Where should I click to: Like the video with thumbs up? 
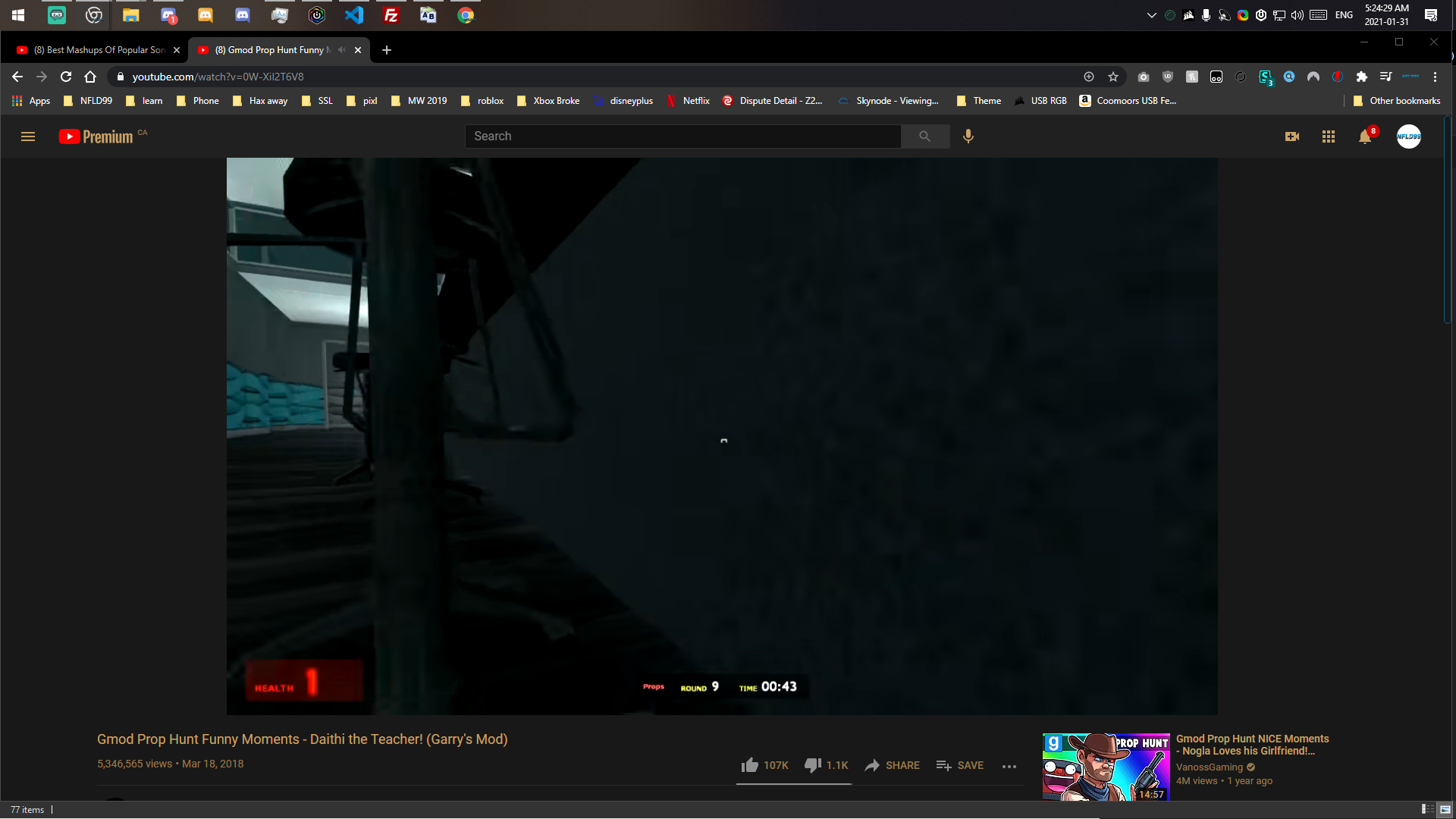point(750,765)
